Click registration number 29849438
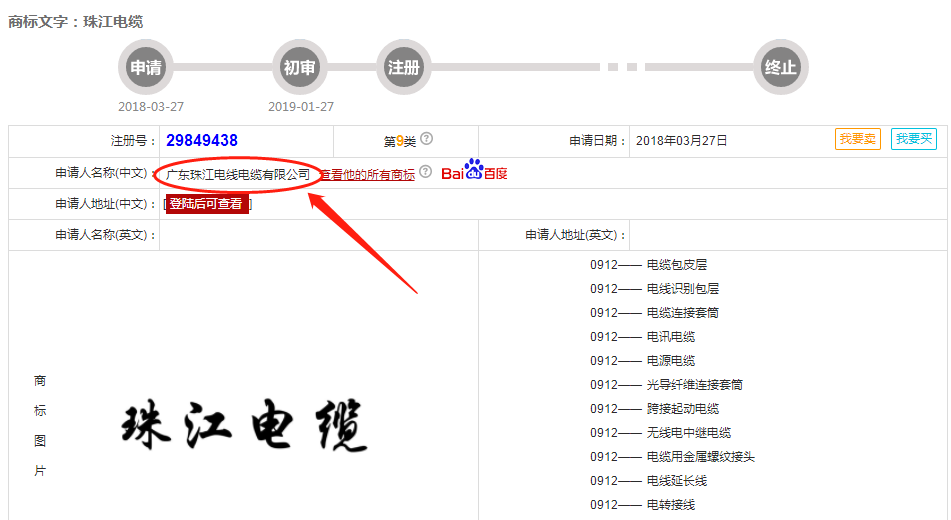 click(x=202, y=140)
